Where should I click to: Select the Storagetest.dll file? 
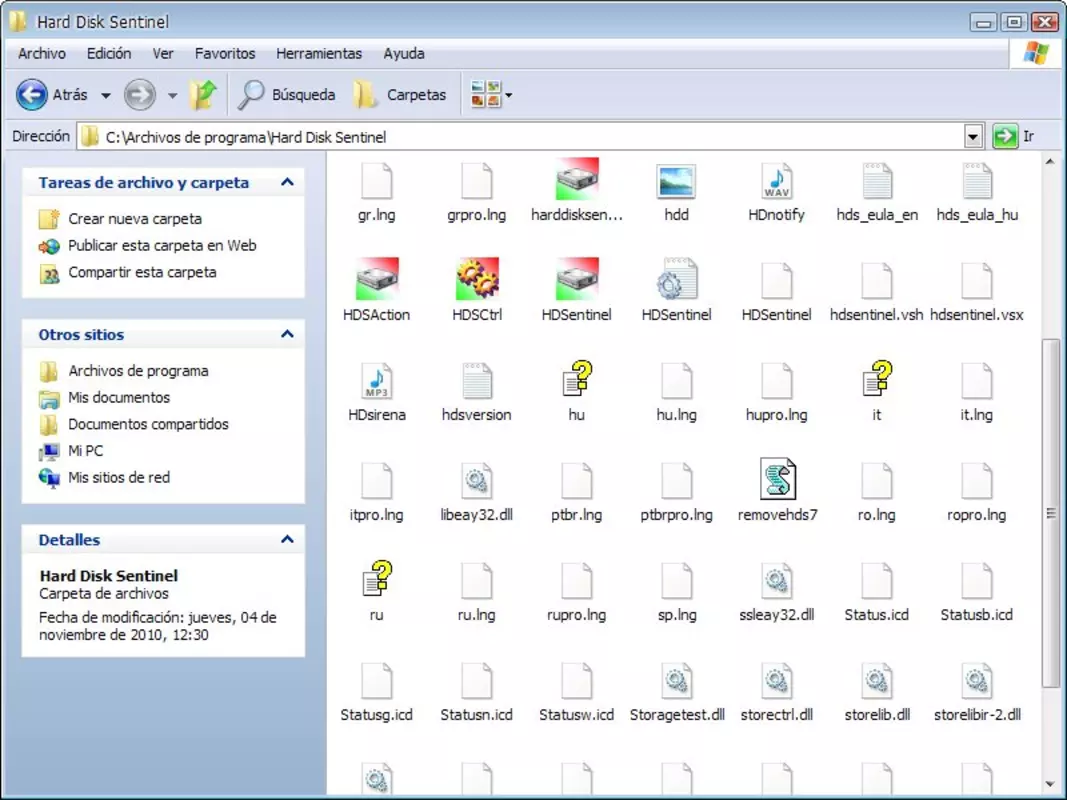676,680
